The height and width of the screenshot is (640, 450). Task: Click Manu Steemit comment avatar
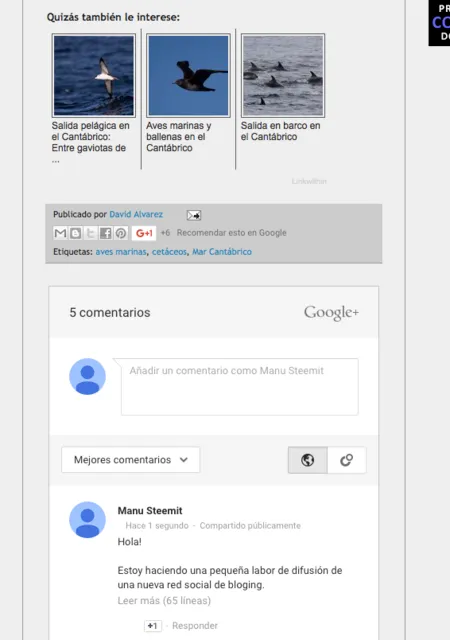(87, 520)
